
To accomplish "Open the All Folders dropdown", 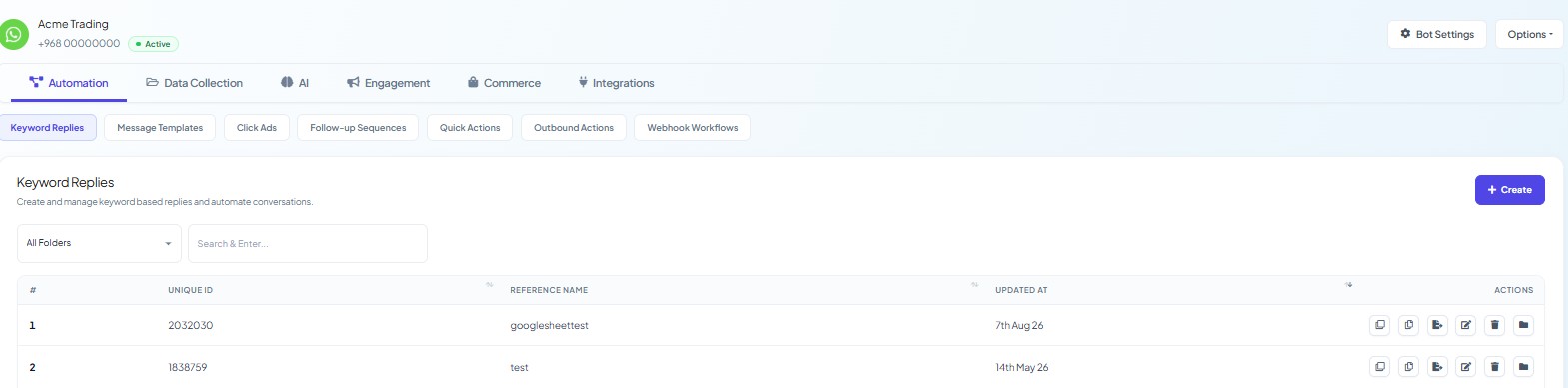I will point(99,243).
